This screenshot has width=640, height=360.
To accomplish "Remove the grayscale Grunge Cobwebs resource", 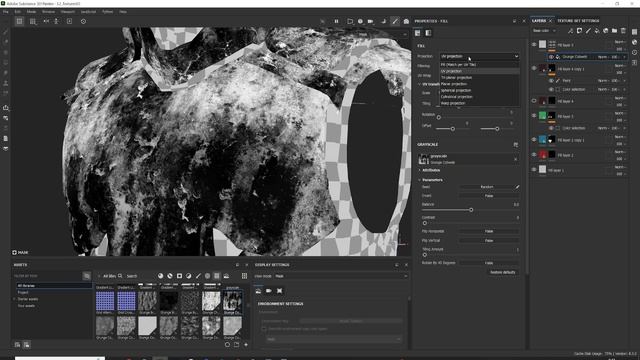I will tap(516, 159).
